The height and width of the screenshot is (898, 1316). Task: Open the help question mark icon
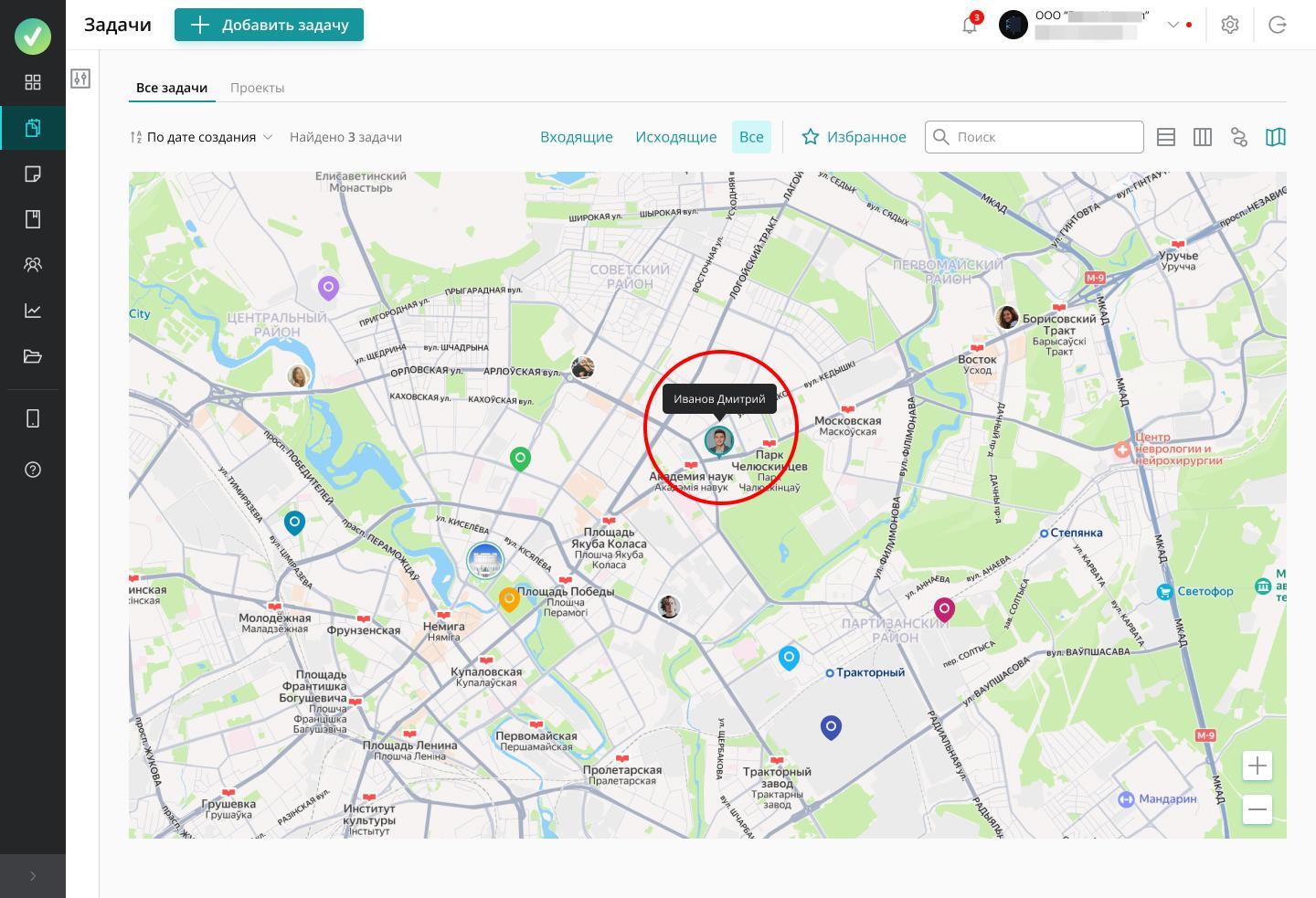click(x=33, y=470)
